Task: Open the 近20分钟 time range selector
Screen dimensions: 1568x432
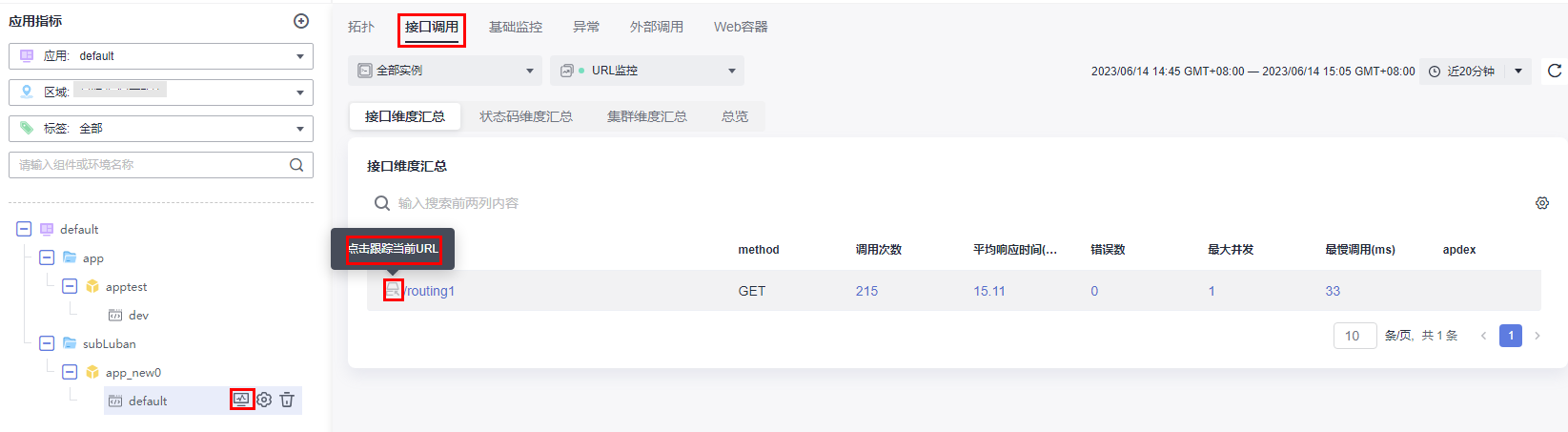Action: pyautogui.click(x=1475, y=71)
